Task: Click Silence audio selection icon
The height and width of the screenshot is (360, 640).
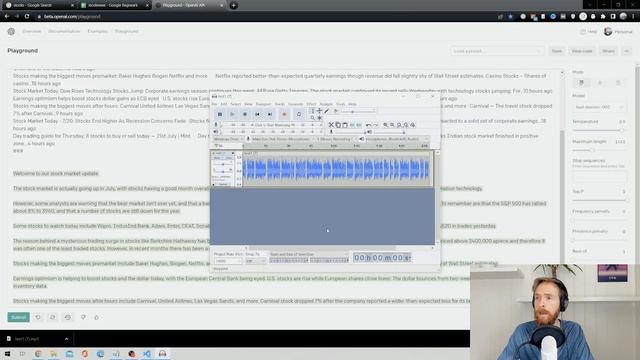Action: point(359,125)
